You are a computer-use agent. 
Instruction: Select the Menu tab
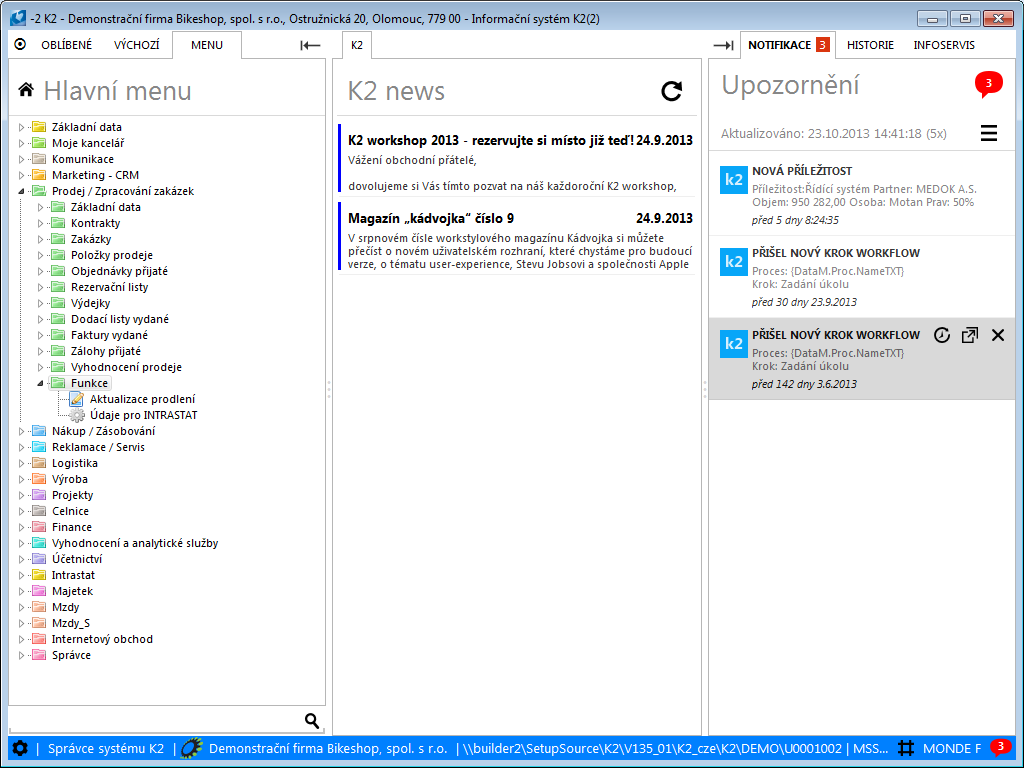click(x=207, y=45)
